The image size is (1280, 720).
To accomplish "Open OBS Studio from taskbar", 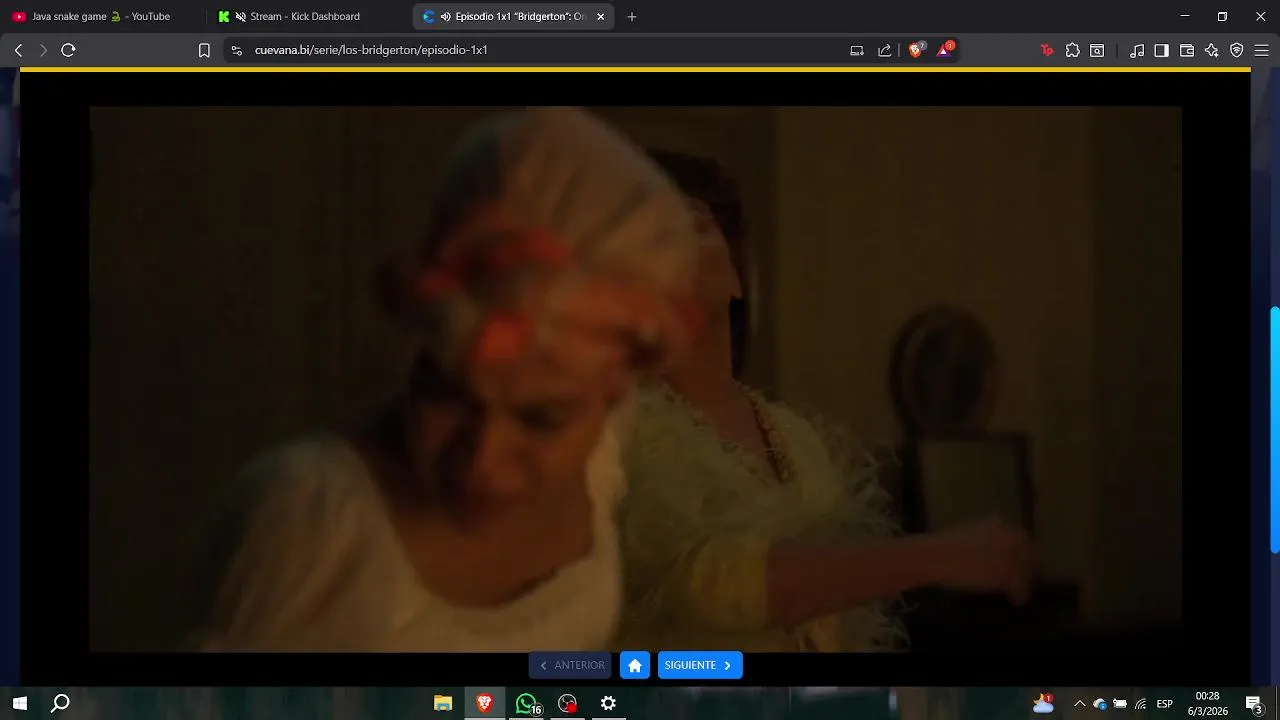I will point(567,703).
